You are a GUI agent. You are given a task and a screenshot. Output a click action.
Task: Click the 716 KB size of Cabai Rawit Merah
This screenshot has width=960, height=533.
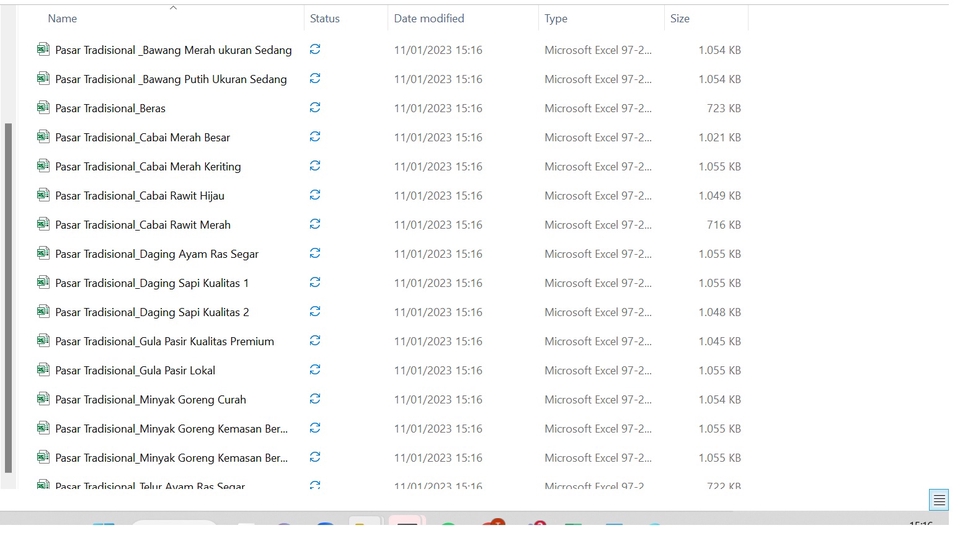(x=724, y=225)
